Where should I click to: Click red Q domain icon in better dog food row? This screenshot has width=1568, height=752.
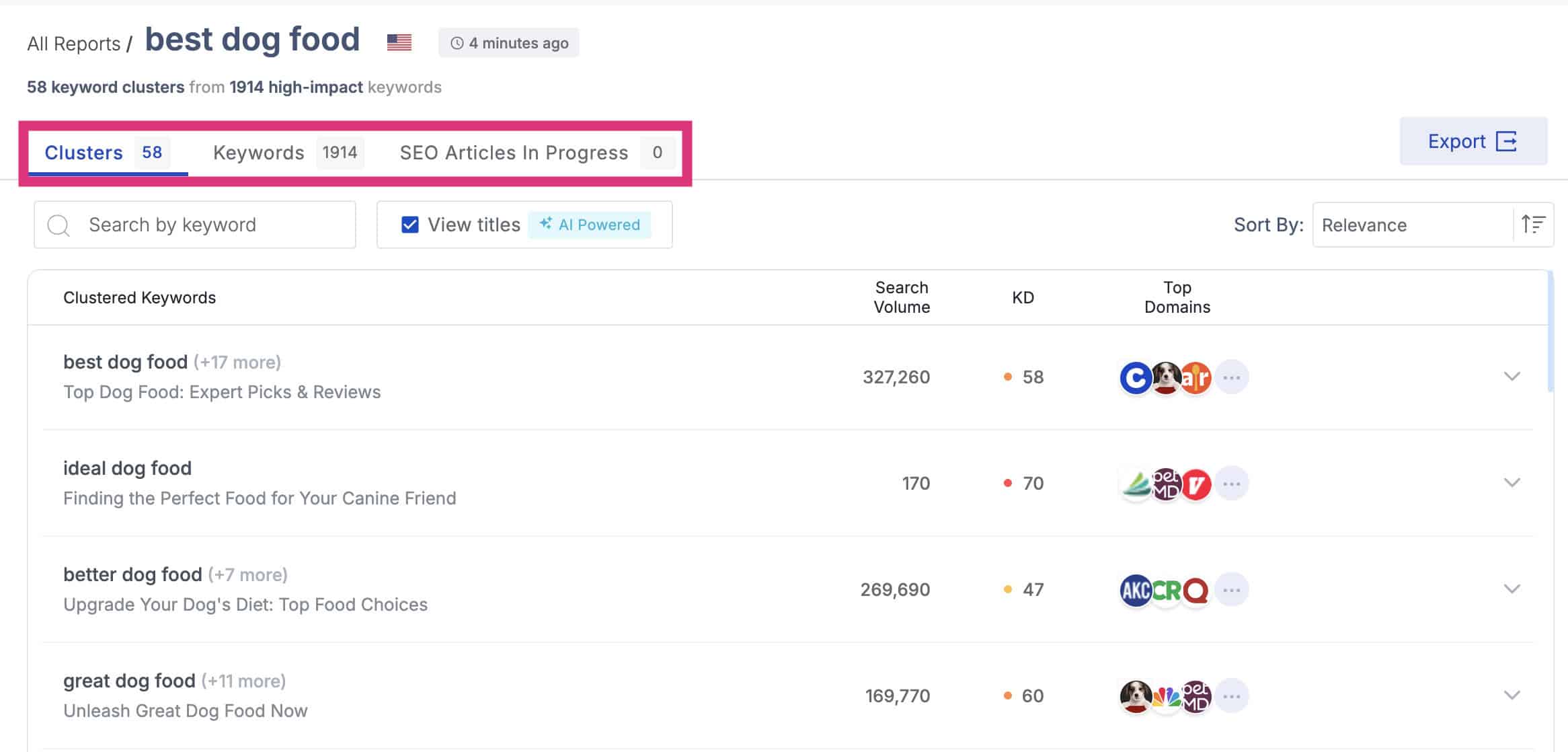pyautogui.click(x=1196, y=590)
